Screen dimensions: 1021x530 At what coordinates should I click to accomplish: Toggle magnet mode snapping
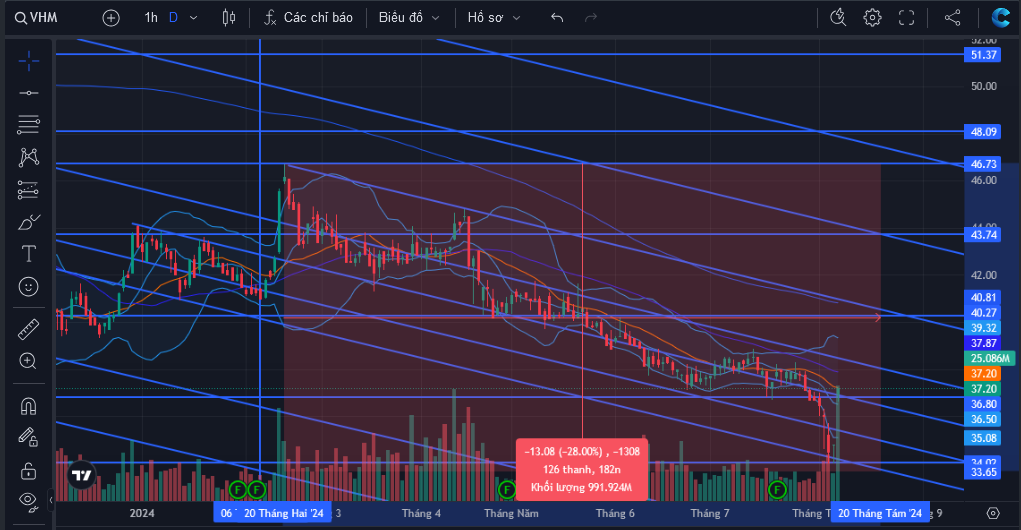point(28,406)
